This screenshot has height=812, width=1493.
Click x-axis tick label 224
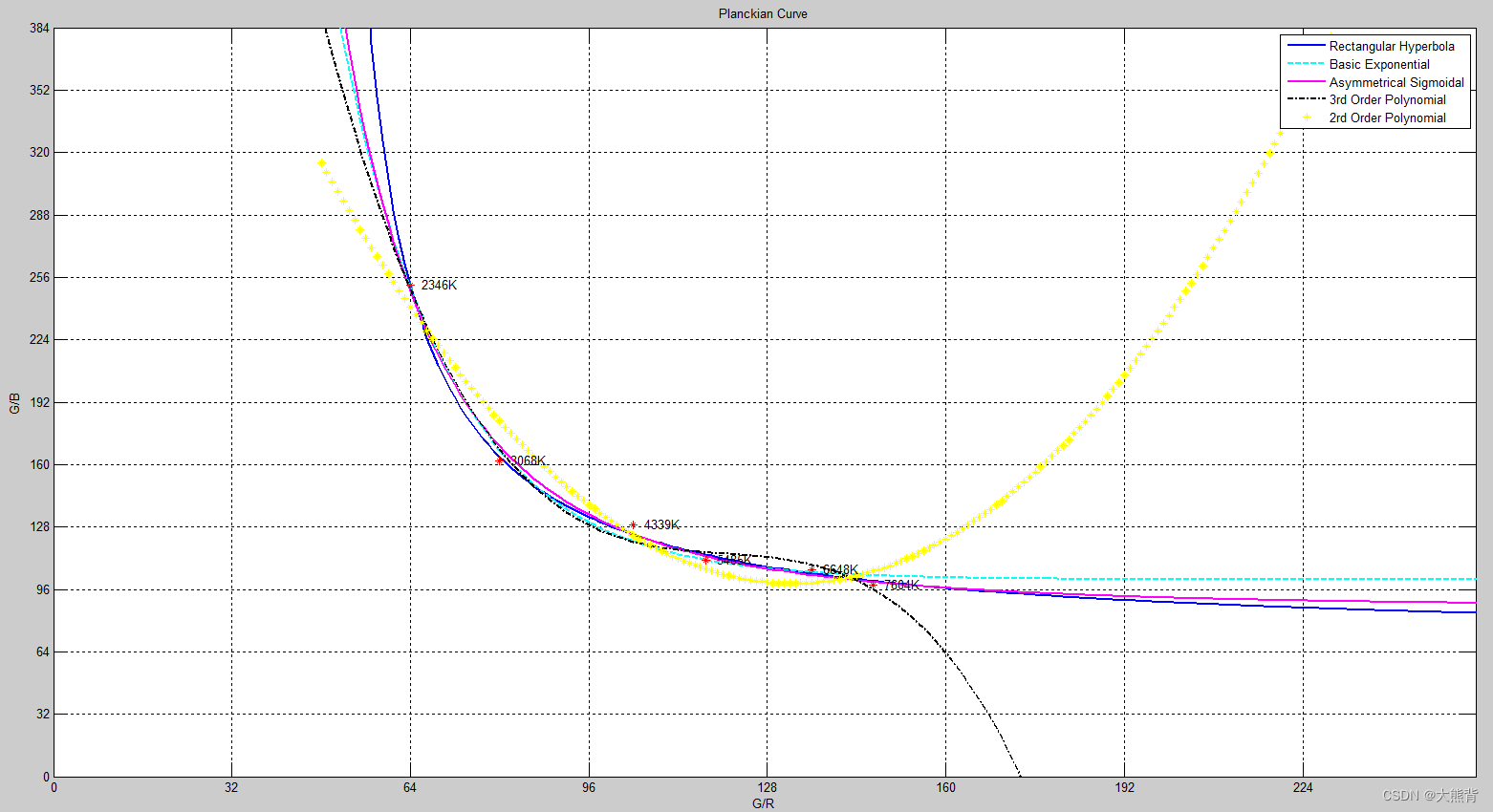pos(1303,787)
